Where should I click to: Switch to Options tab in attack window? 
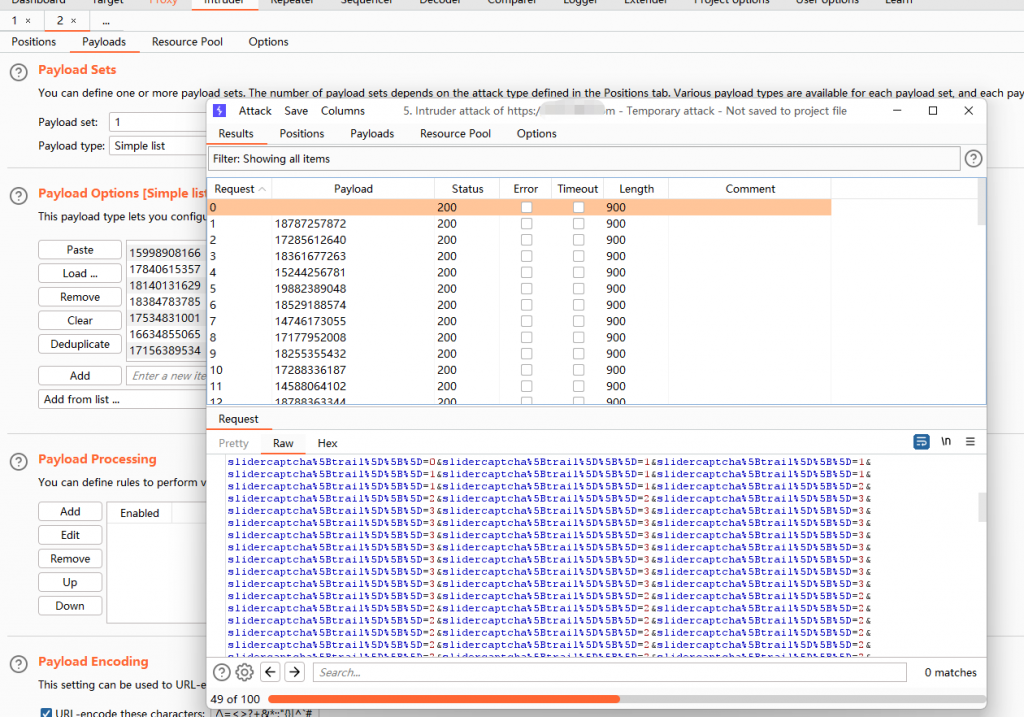[x=537, y=133]
